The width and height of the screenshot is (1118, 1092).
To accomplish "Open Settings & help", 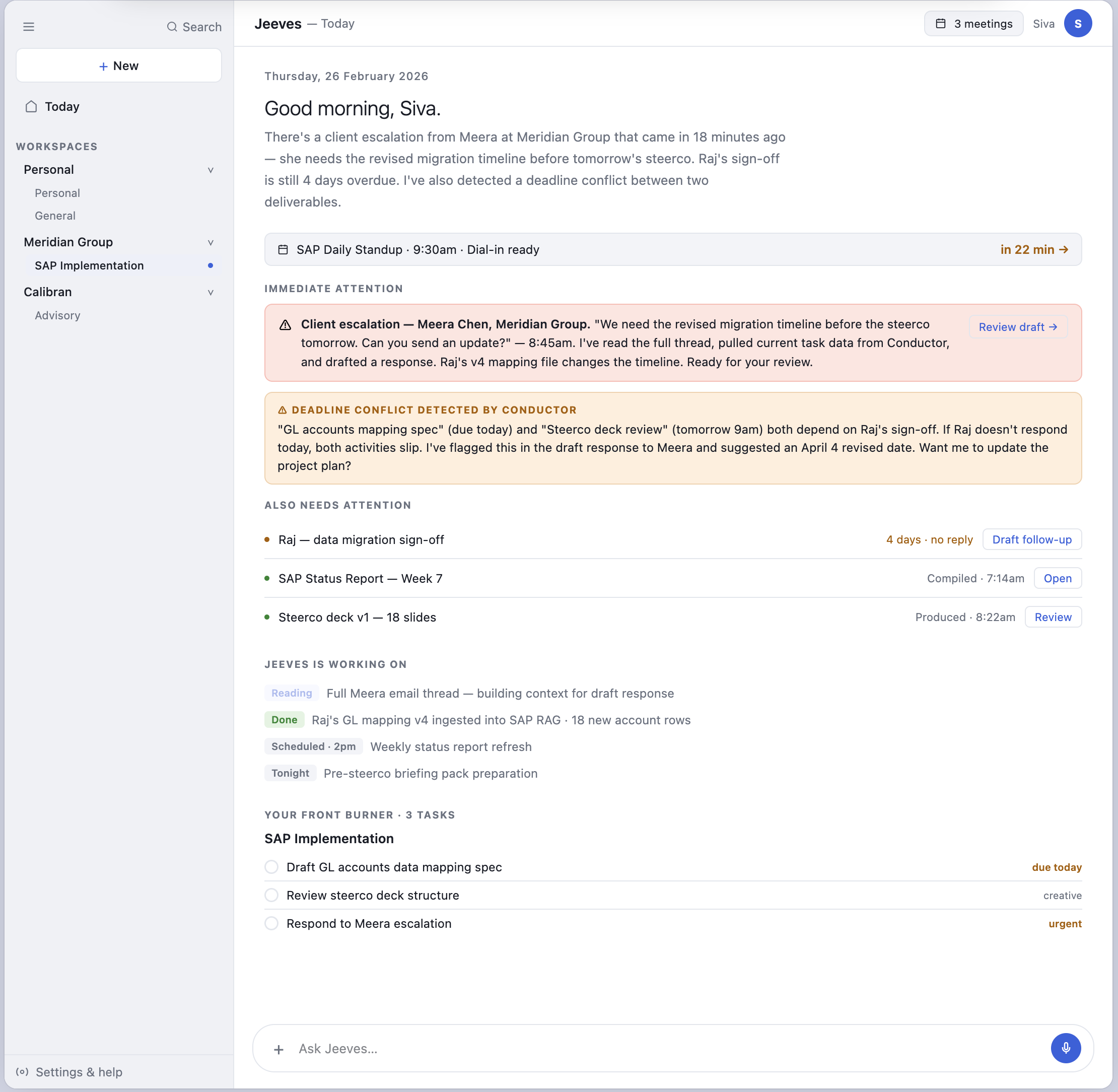I will tap(79, 1072).
